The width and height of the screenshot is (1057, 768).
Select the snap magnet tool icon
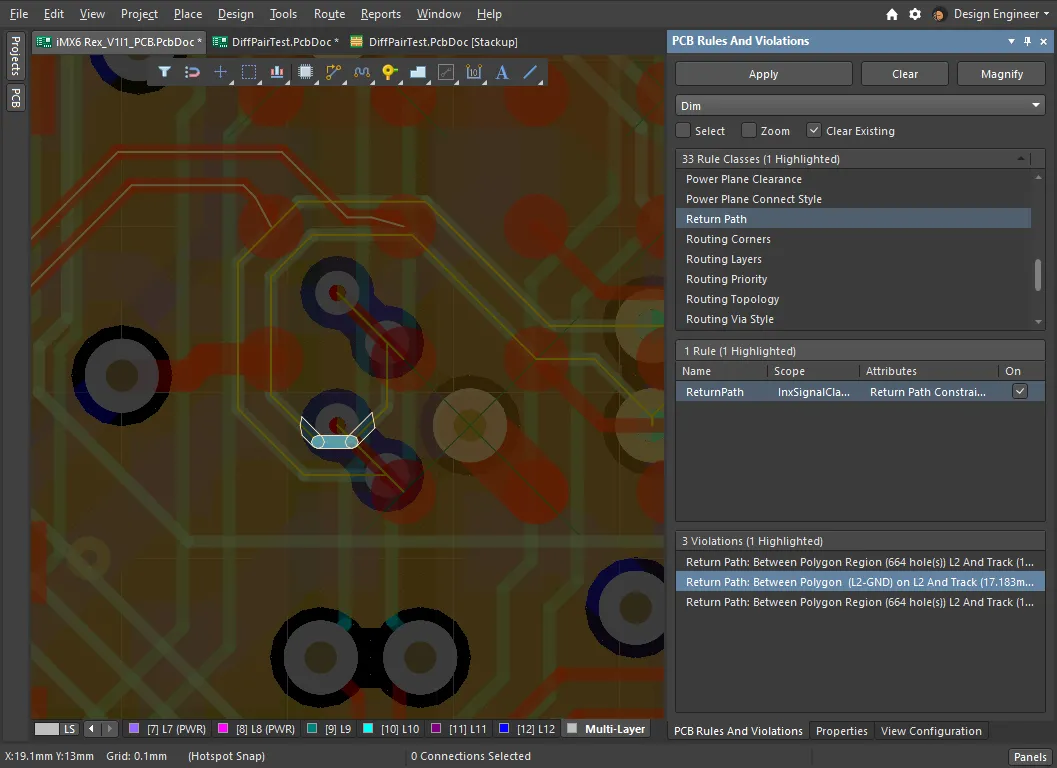click(x=193, y=72)
